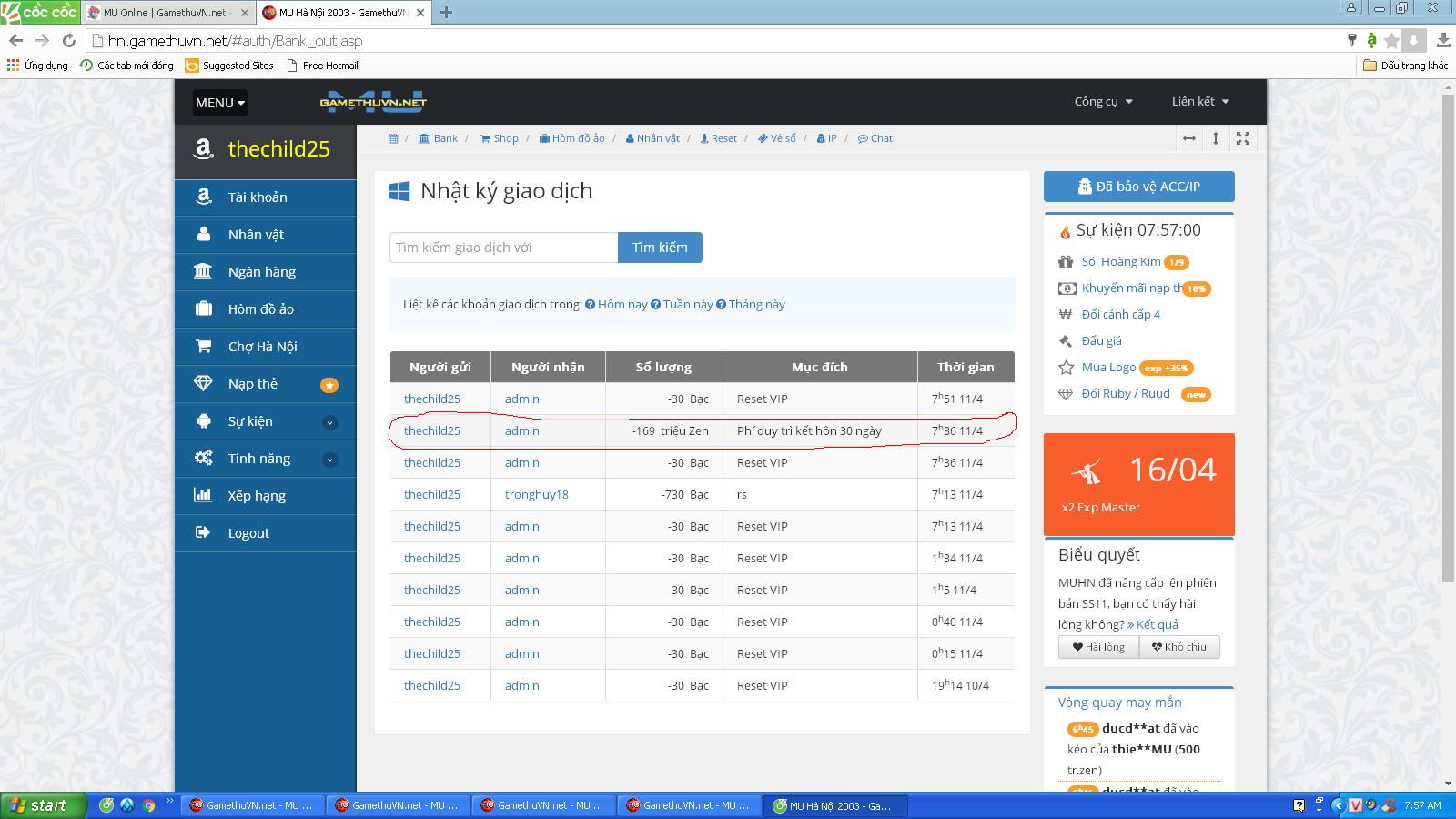
Task: Click the bookmark star in address bar
Action: (x=1391, y=40)
